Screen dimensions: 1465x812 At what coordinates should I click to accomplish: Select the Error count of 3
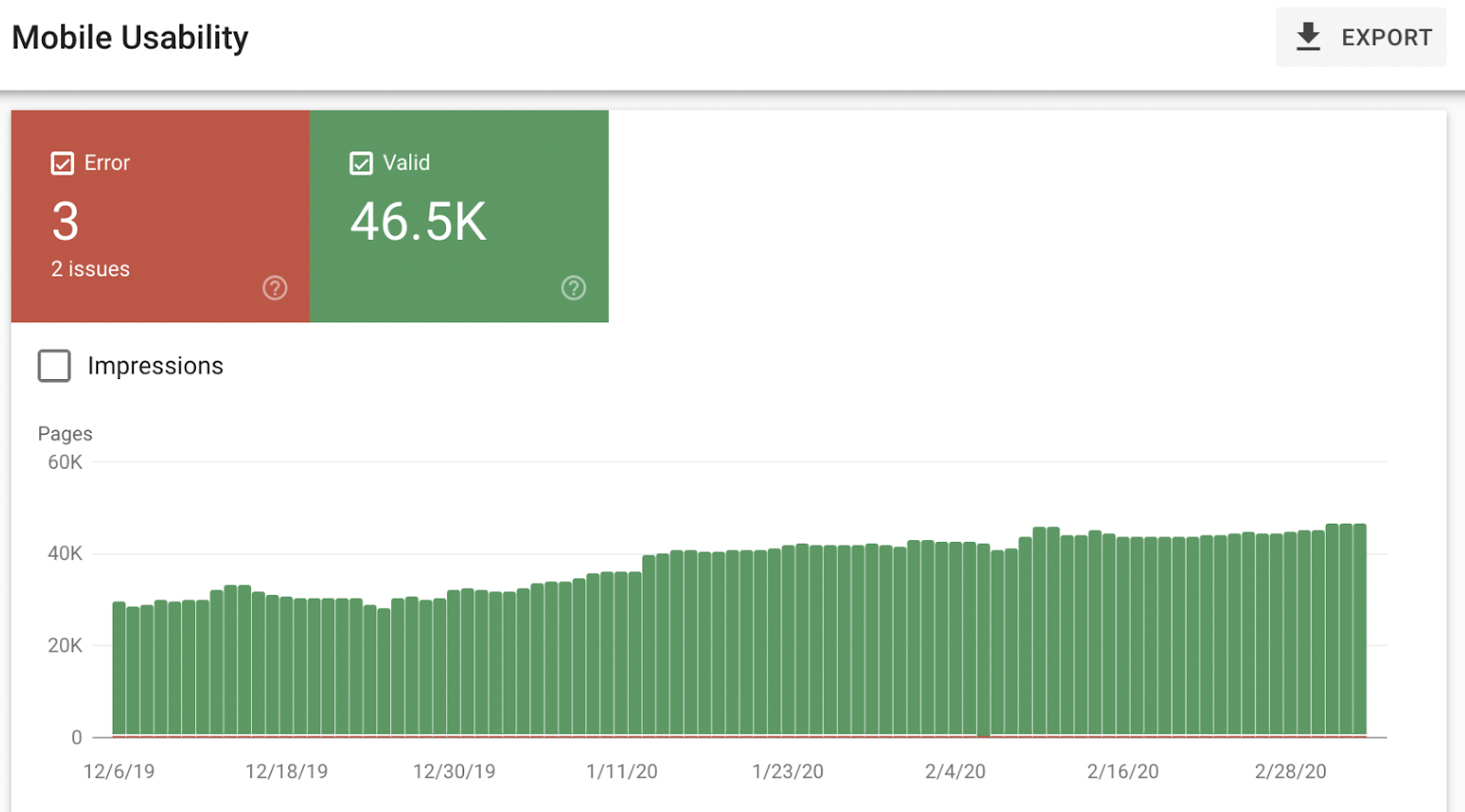tap(65, 222)
